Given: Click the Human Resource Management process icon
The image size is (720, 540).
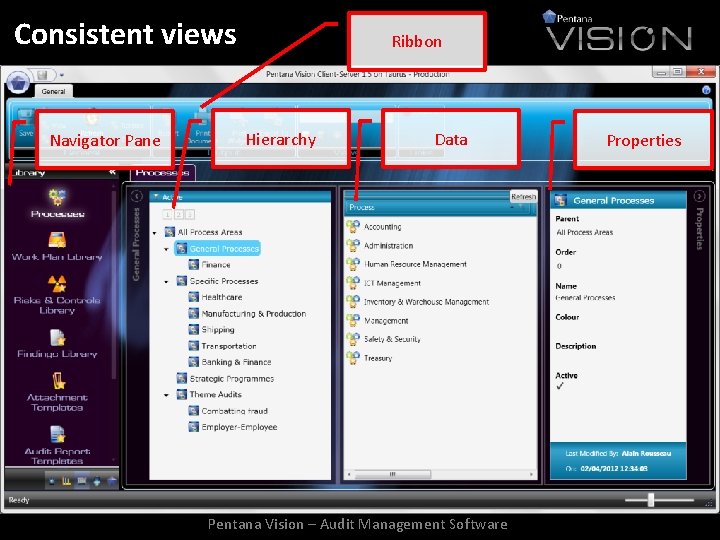Looking at the screenshot, I should pyautogui.click(x=353, y=264).
